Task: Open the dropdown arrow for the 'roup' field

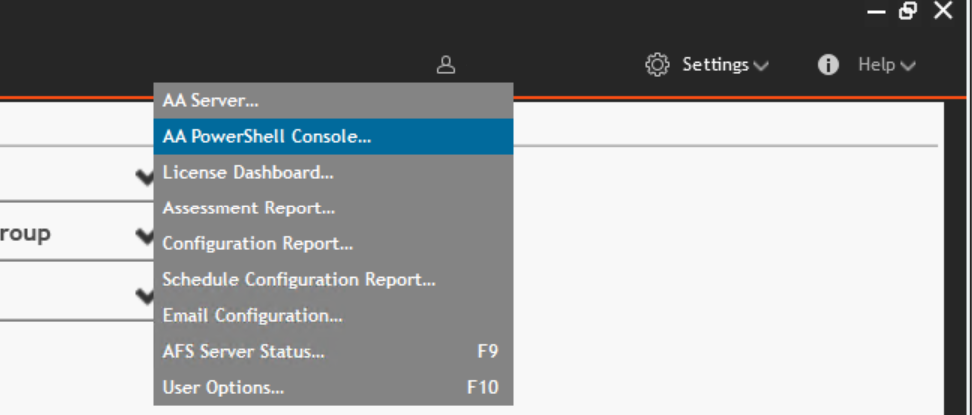Action: (x=145, y=236)
